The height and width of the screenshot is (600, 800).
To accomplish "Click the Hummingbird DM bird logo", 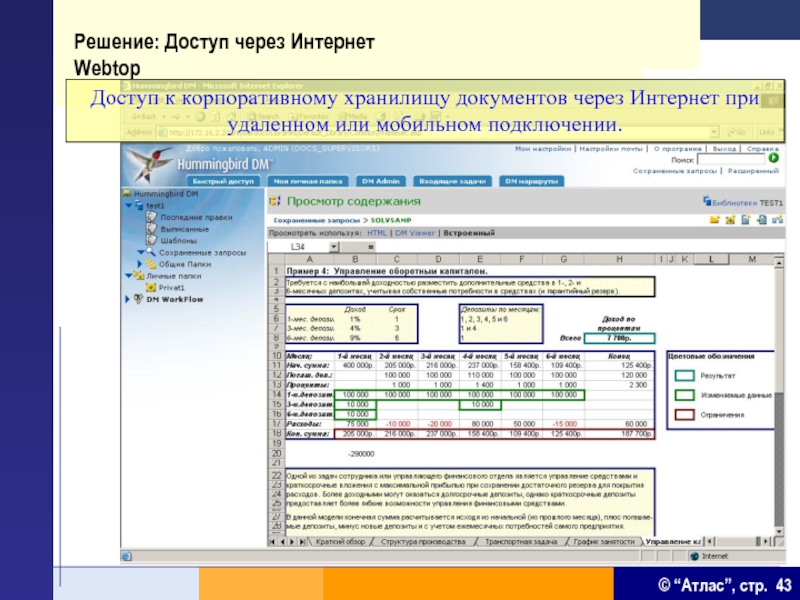I will 149,164.
